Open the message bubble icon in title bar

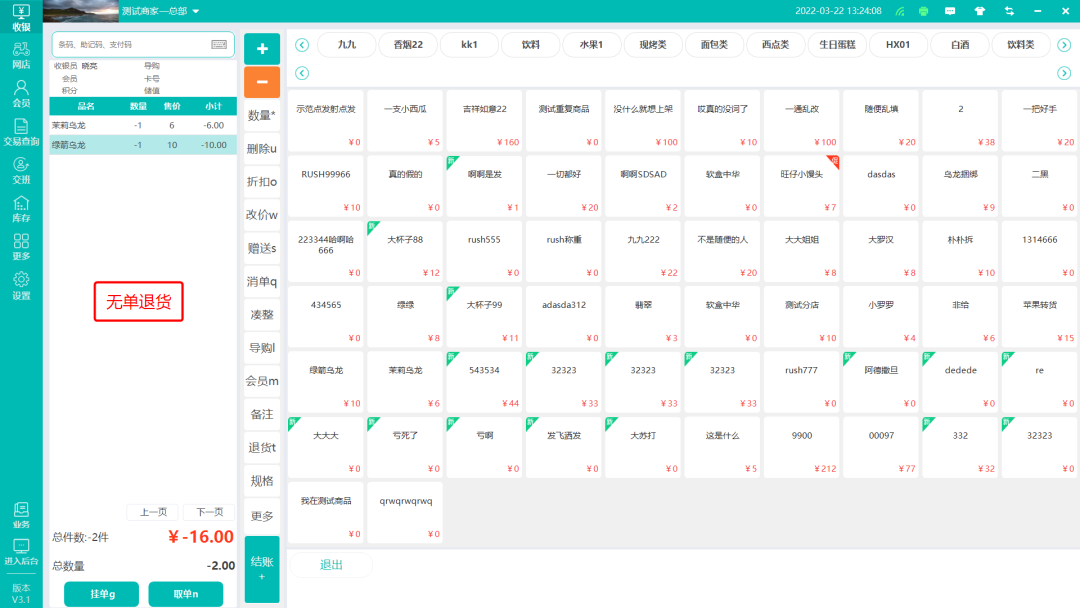tap(951, 11)
